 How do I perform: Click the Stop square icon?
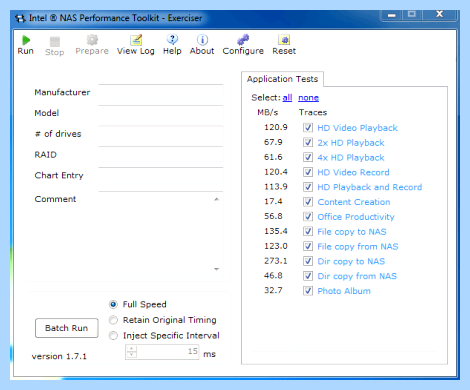pyautogui.click(x=55, y=41)
